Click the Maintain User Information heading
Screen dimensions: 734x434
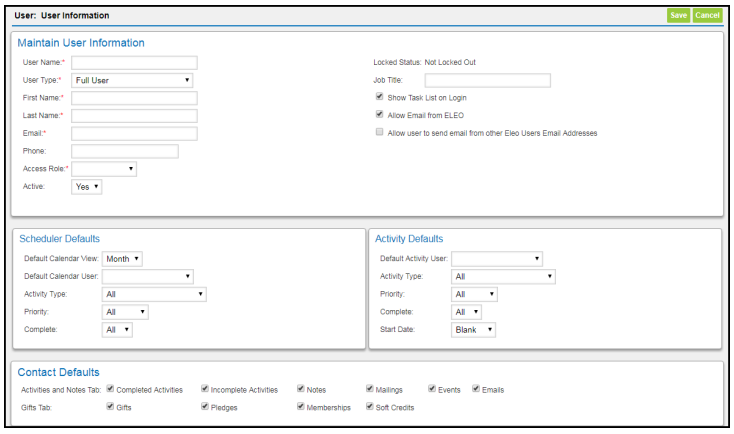(81, 43)
